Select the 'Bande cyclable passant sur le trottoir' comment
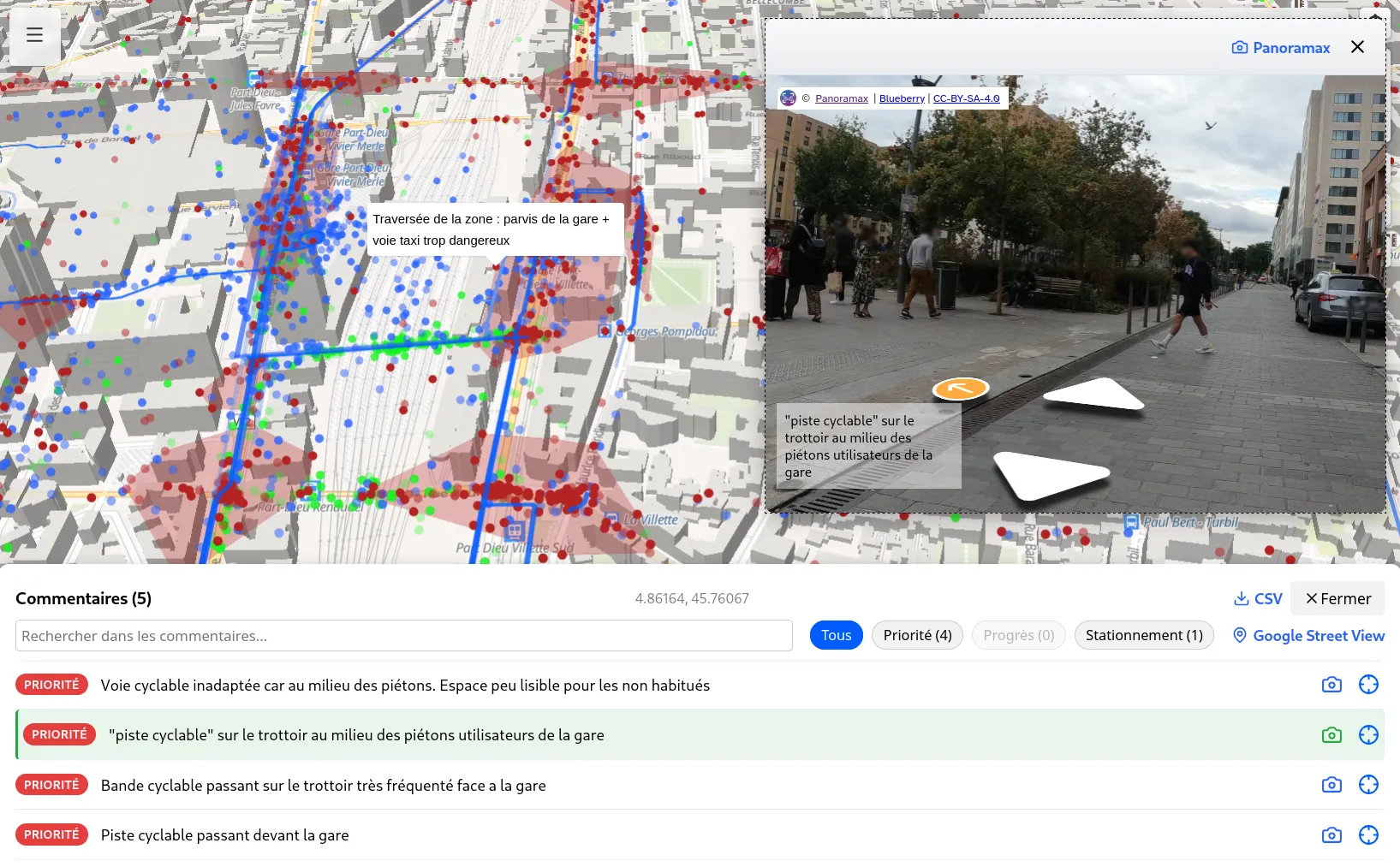 pyautogui.click(x=323, y=786)
